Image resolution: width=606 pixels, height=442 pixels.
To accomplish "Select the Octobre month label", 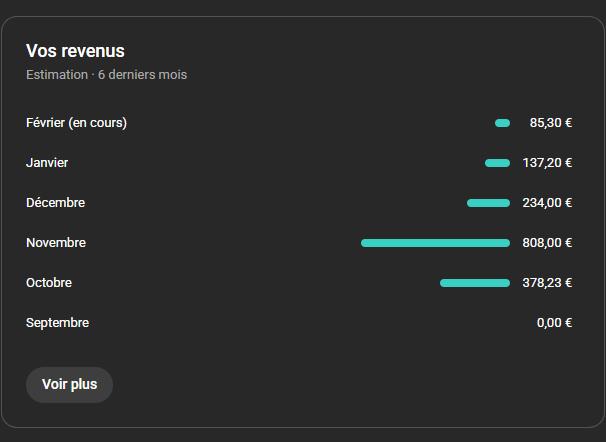I will click(49, 283).
